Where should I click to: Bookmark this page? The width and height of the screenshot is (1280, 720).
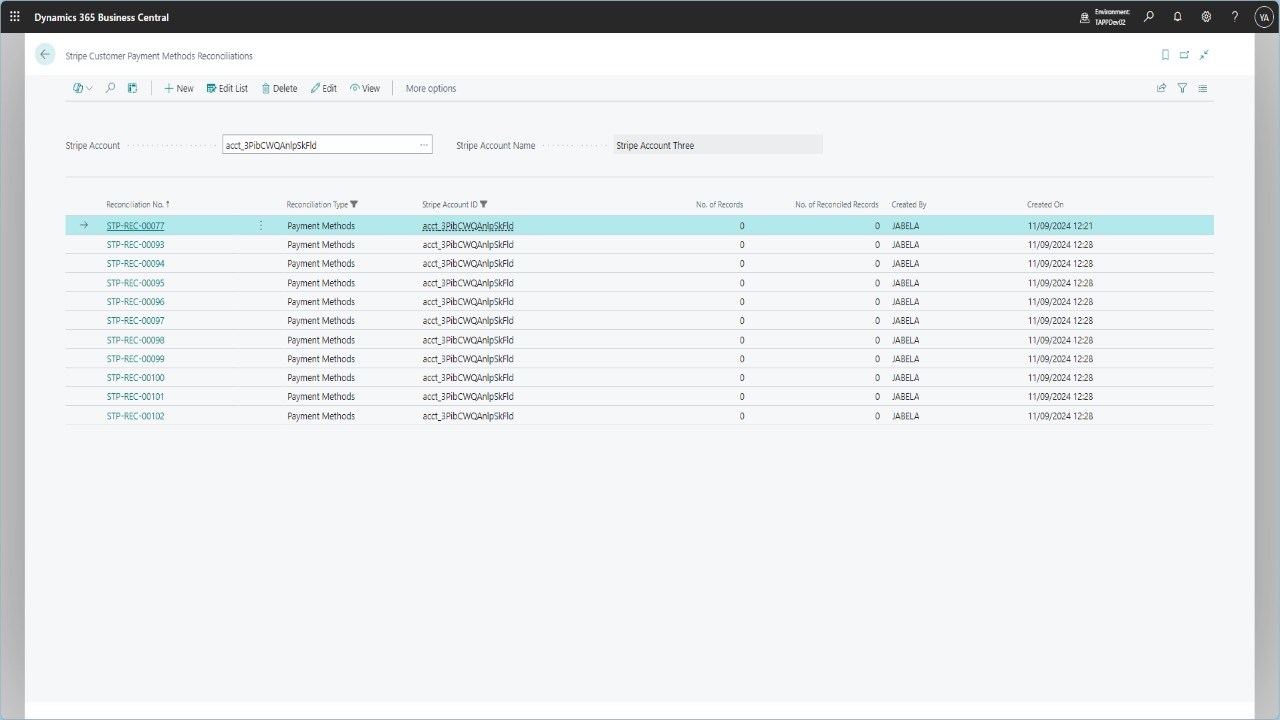(x=1165, y=55)
